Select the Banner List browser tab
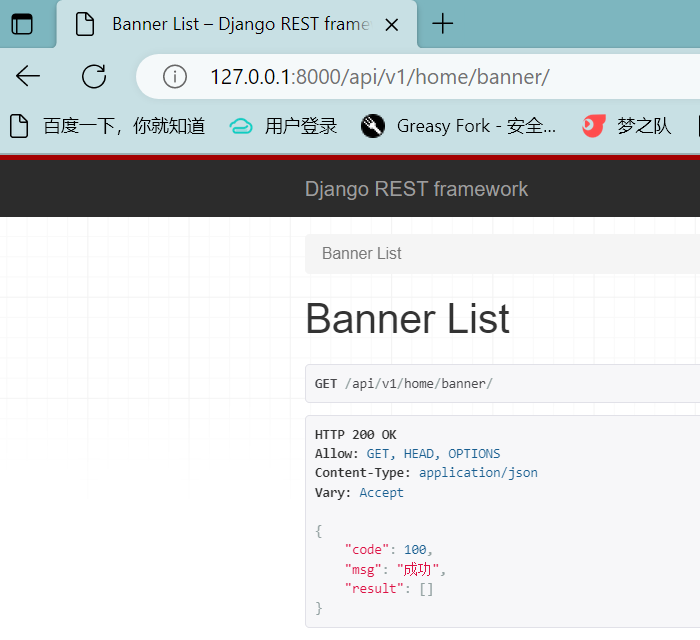The width and height of the screenshot is (700, 640). (237, 24)
